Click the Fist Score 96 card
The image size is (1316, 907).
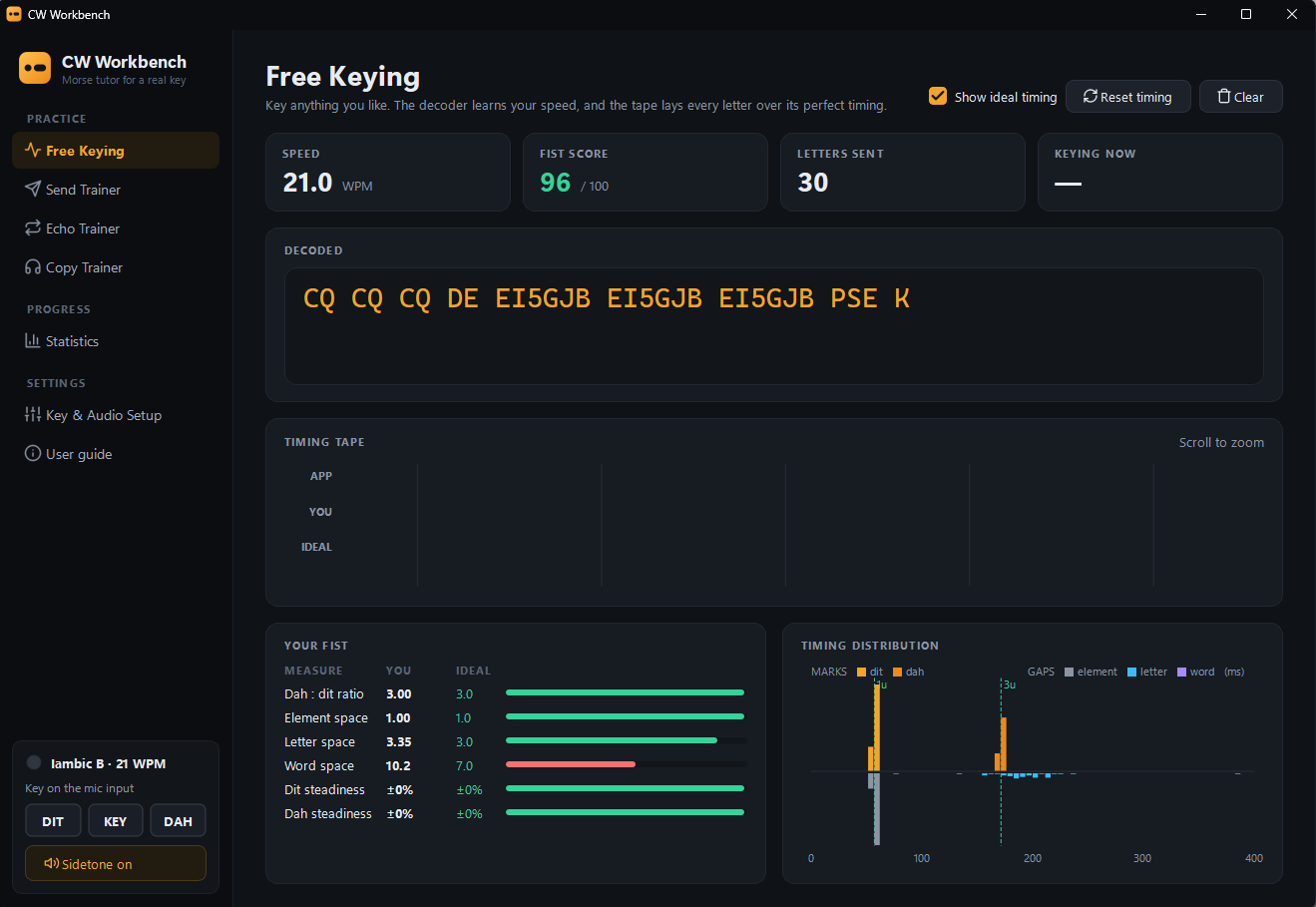646,172
